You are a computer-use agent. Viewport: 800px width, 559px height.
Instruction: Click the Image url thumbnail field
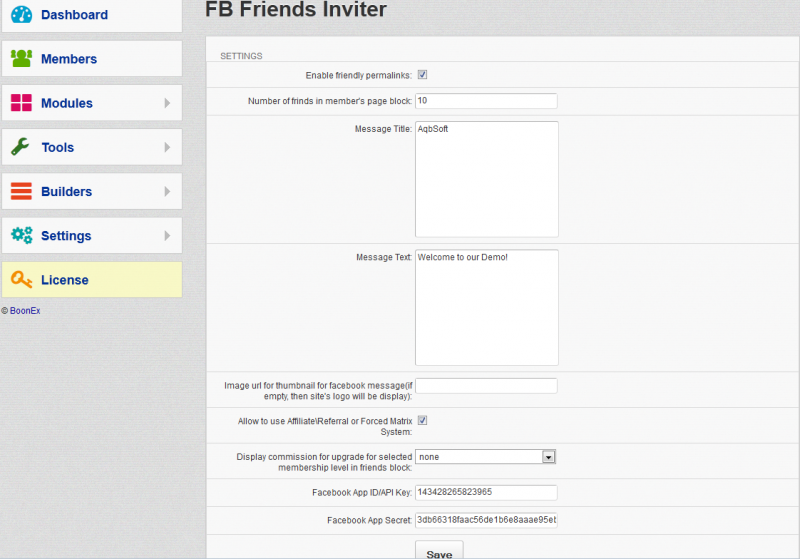click(486, 386)
